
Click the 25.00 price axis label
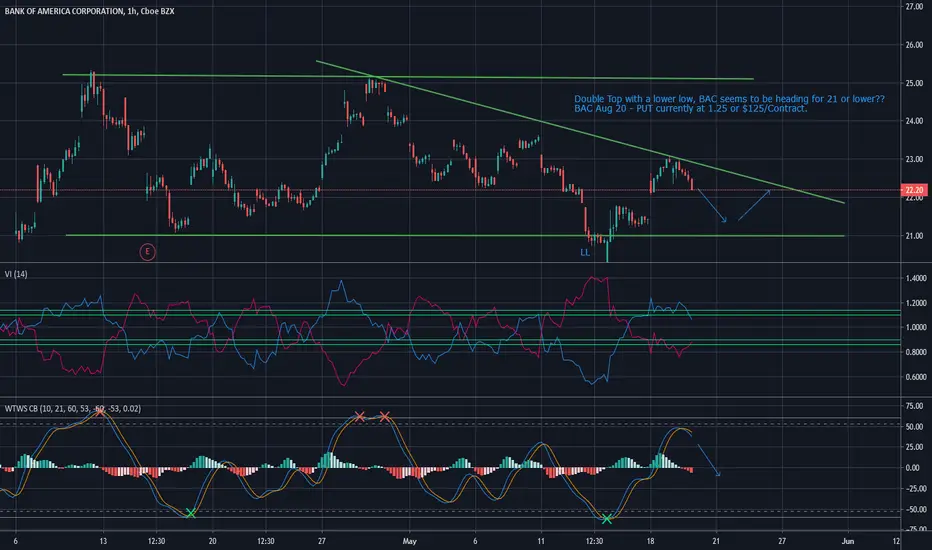pos(914,83)
